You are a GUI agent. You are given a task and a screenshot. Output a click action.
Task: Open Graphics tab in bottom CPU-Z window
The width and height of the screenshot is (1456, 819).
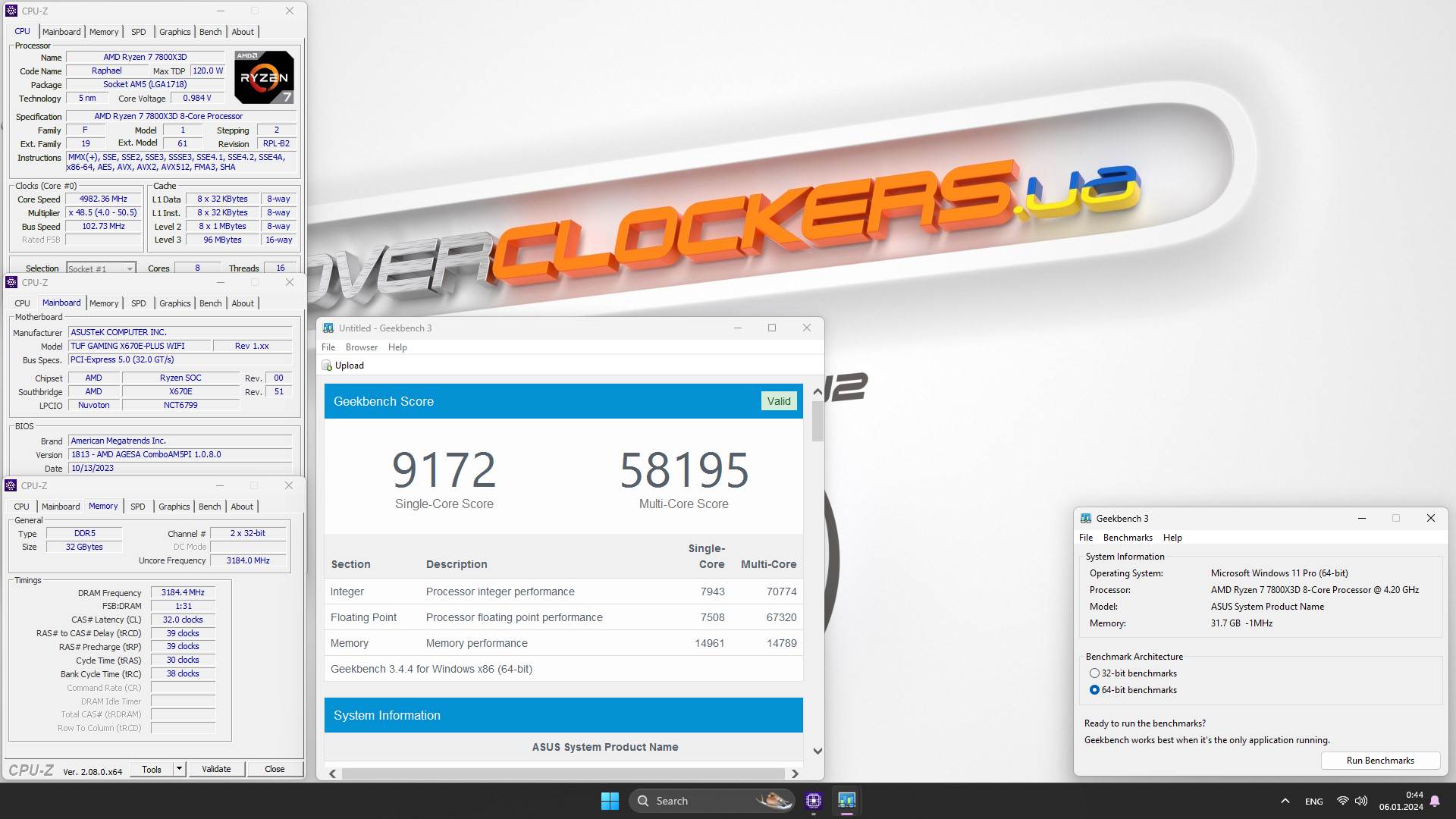coord(174,507)
